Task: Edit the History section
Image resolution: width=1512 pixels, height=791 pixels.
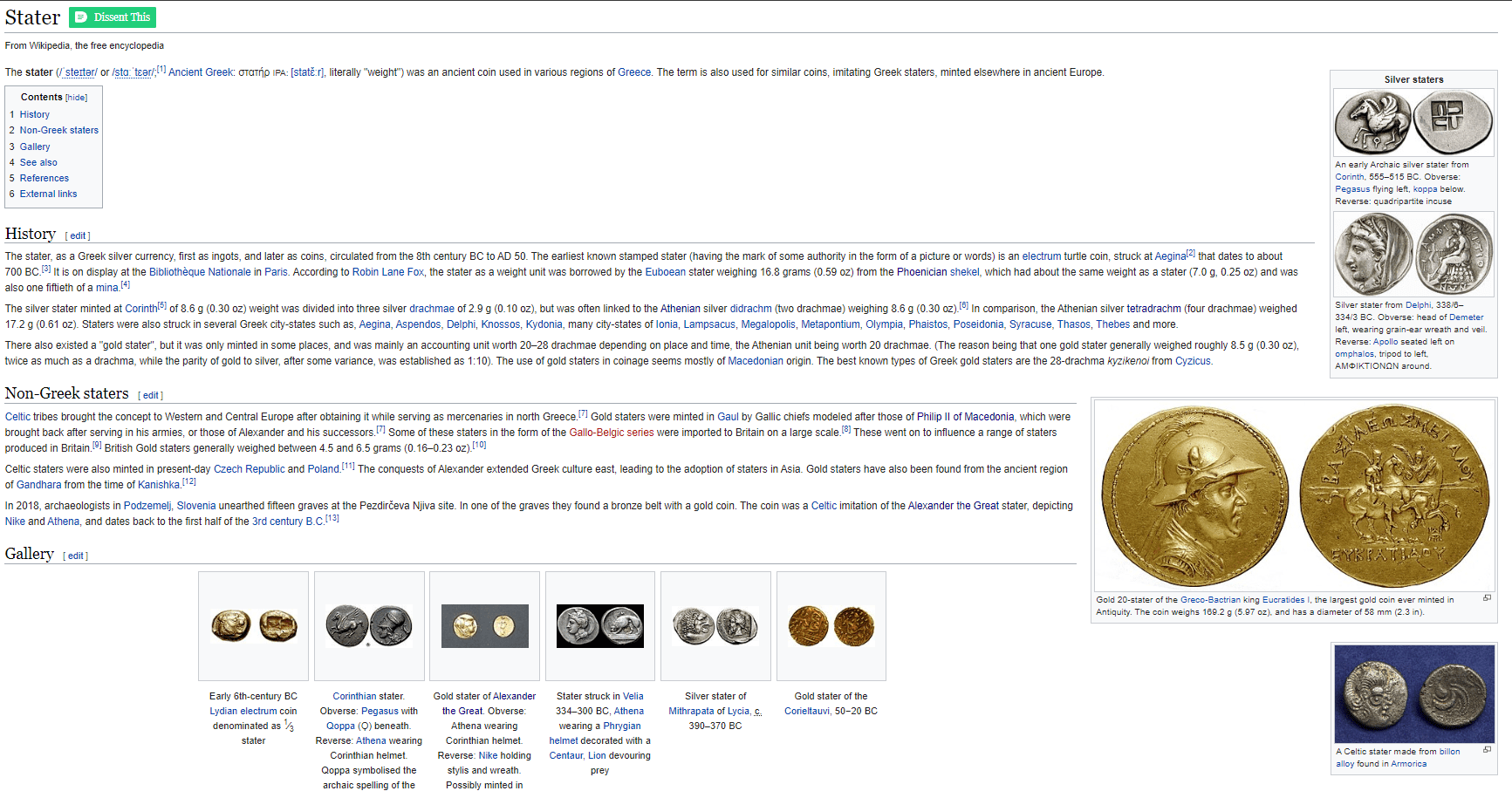Action: pos(78,235)
